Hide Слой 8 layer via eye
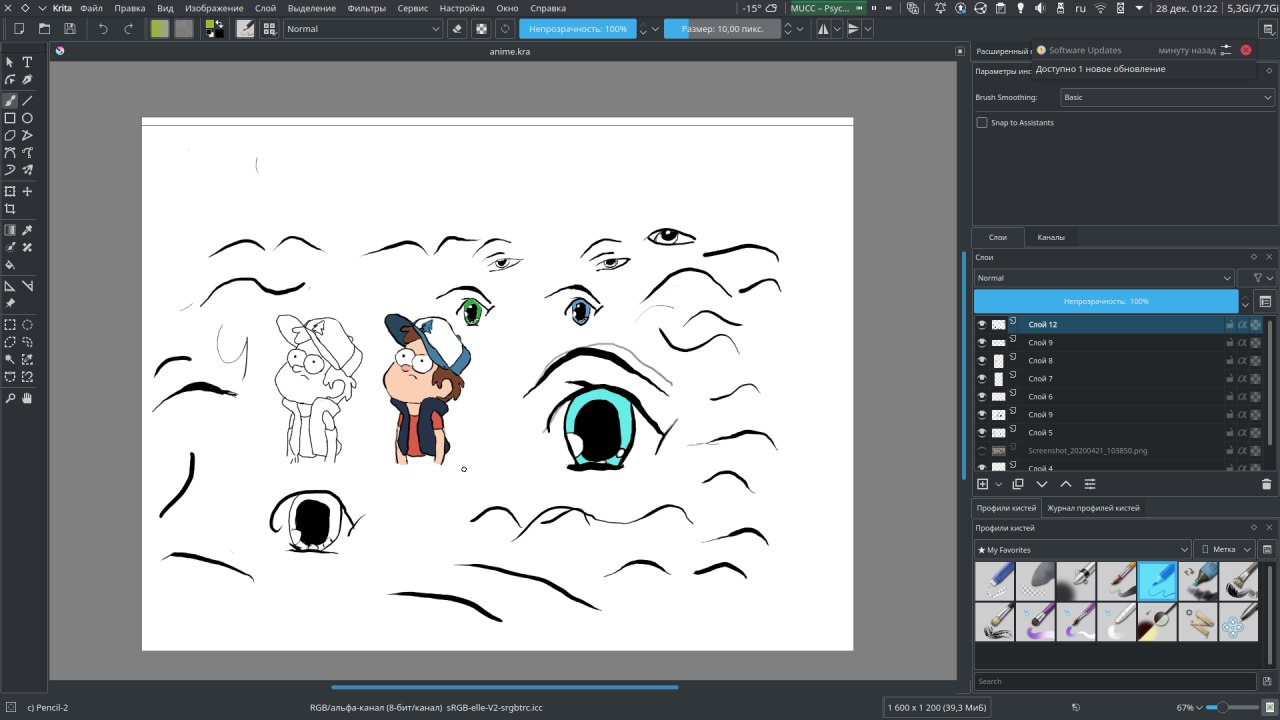1280x720 pixels. pyautogui.click(x=982, y=361)
